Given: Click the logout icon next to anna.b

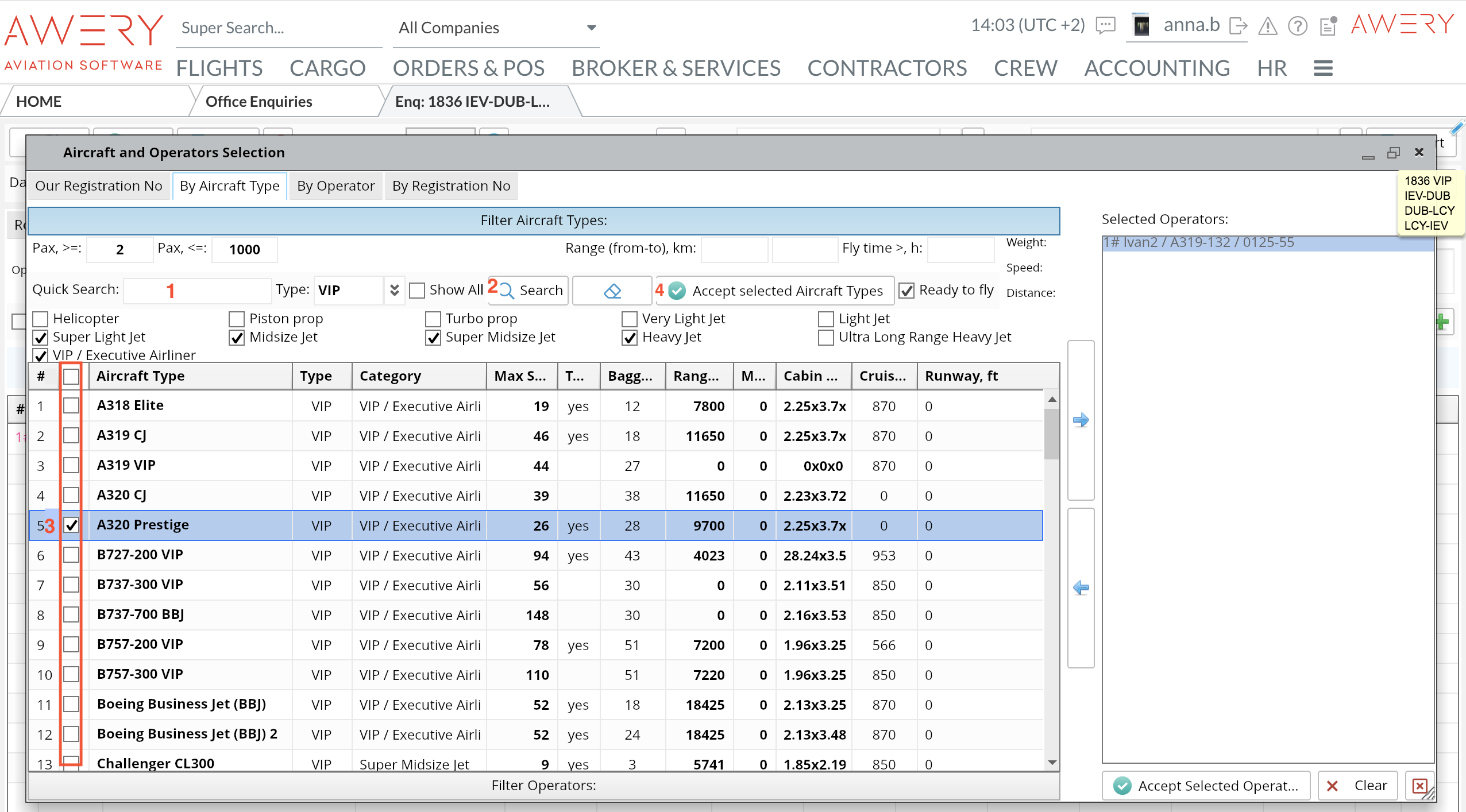Looking at the screenshot, I should [x=1239, y=26].
